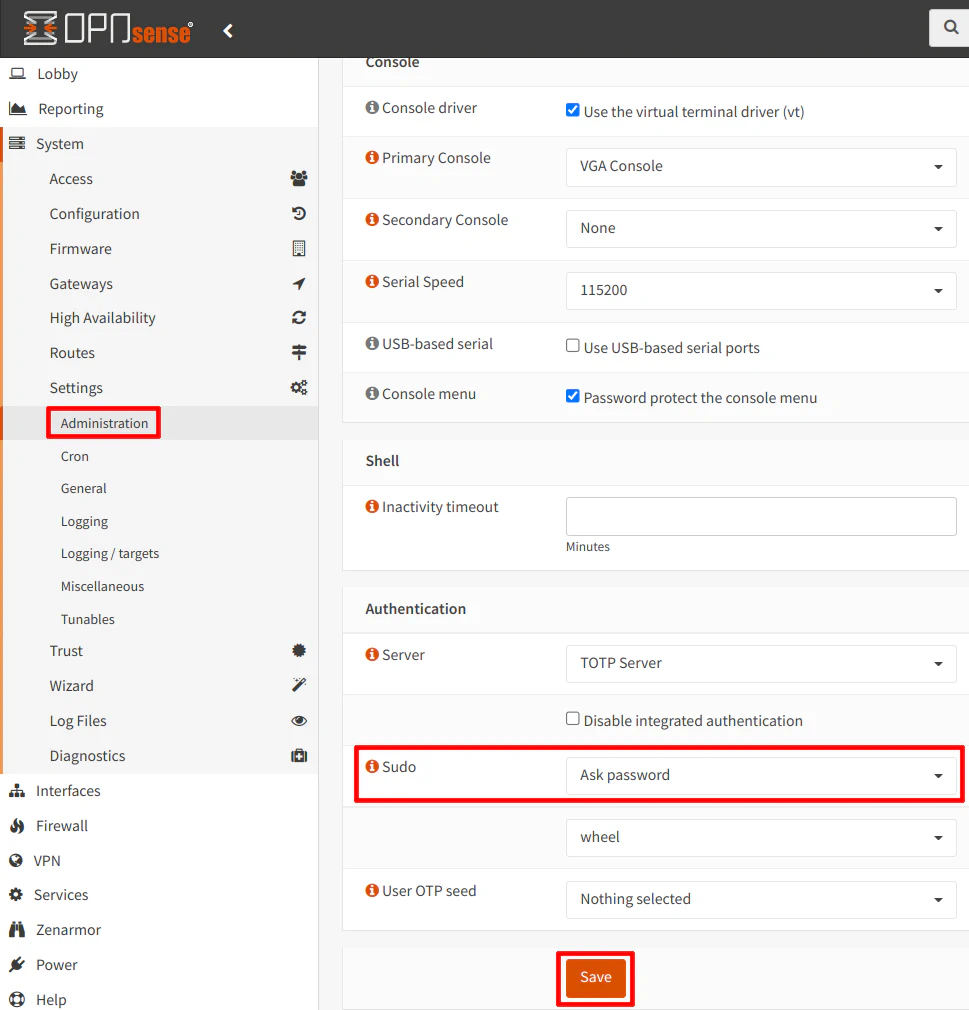Open the General settings page

pos(83,489)
